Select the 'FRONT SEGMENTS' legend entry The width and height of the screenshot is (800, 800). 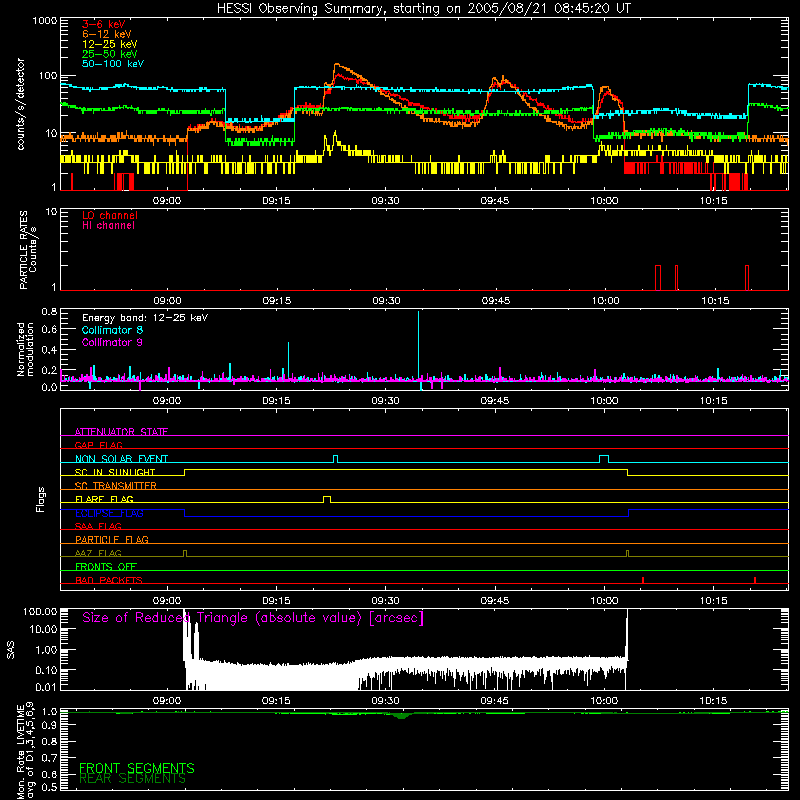137,768
